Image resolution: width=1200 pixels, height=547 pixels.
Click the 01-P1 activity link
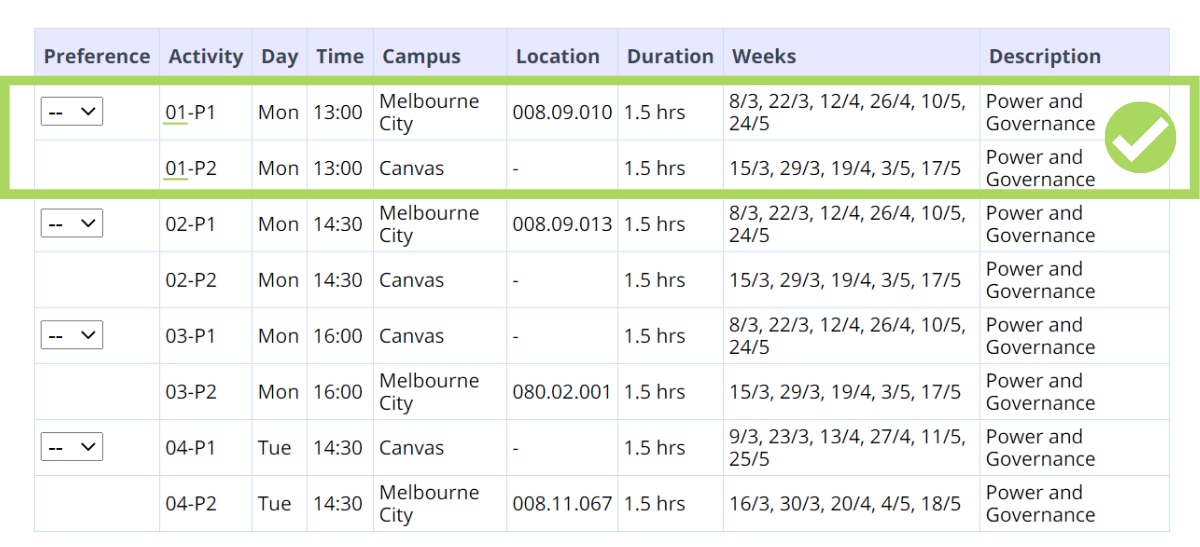tap(190, 113)
